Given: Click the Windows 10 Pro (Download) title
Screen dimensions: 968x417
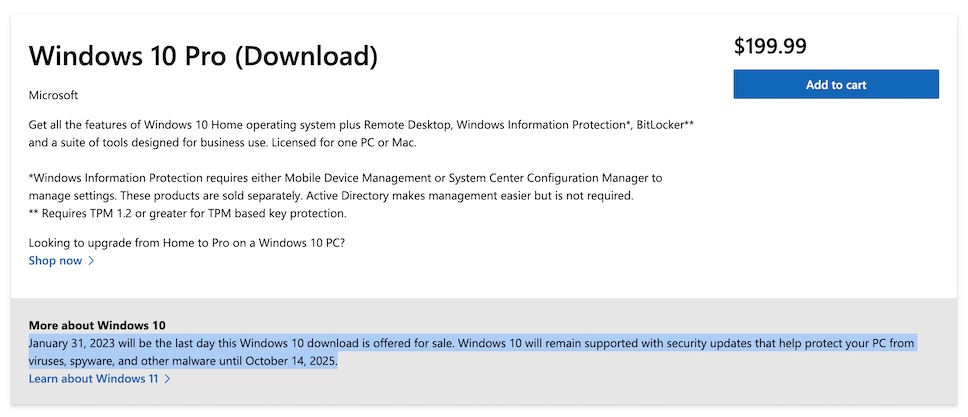Looking at the screenshot, I should (x=203, y=56).
